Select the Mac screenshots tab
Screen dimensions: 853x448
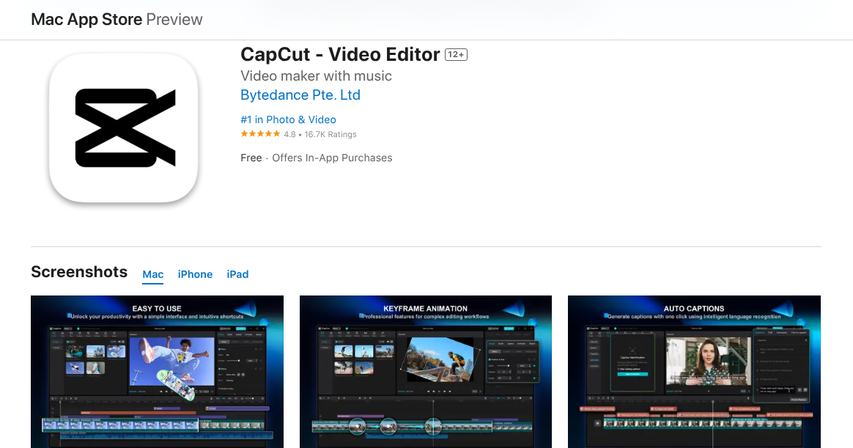pyautogui.click(x=153, y=275)
